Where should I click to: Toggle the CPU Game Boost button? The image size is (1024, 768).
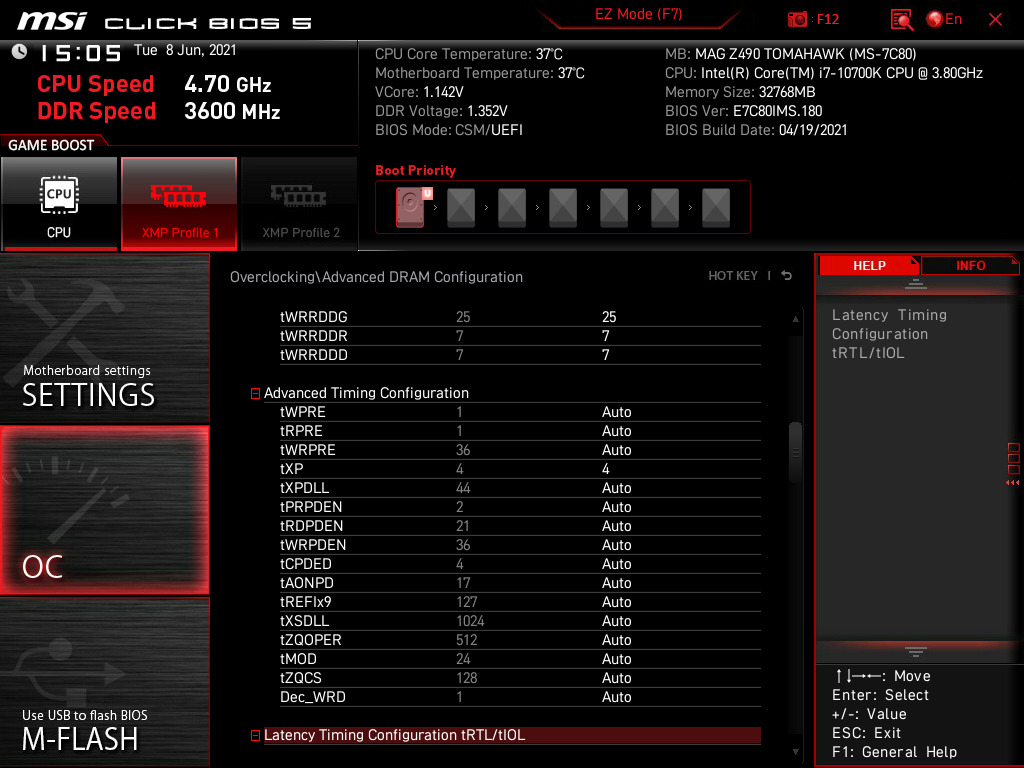tap(59, 204)
